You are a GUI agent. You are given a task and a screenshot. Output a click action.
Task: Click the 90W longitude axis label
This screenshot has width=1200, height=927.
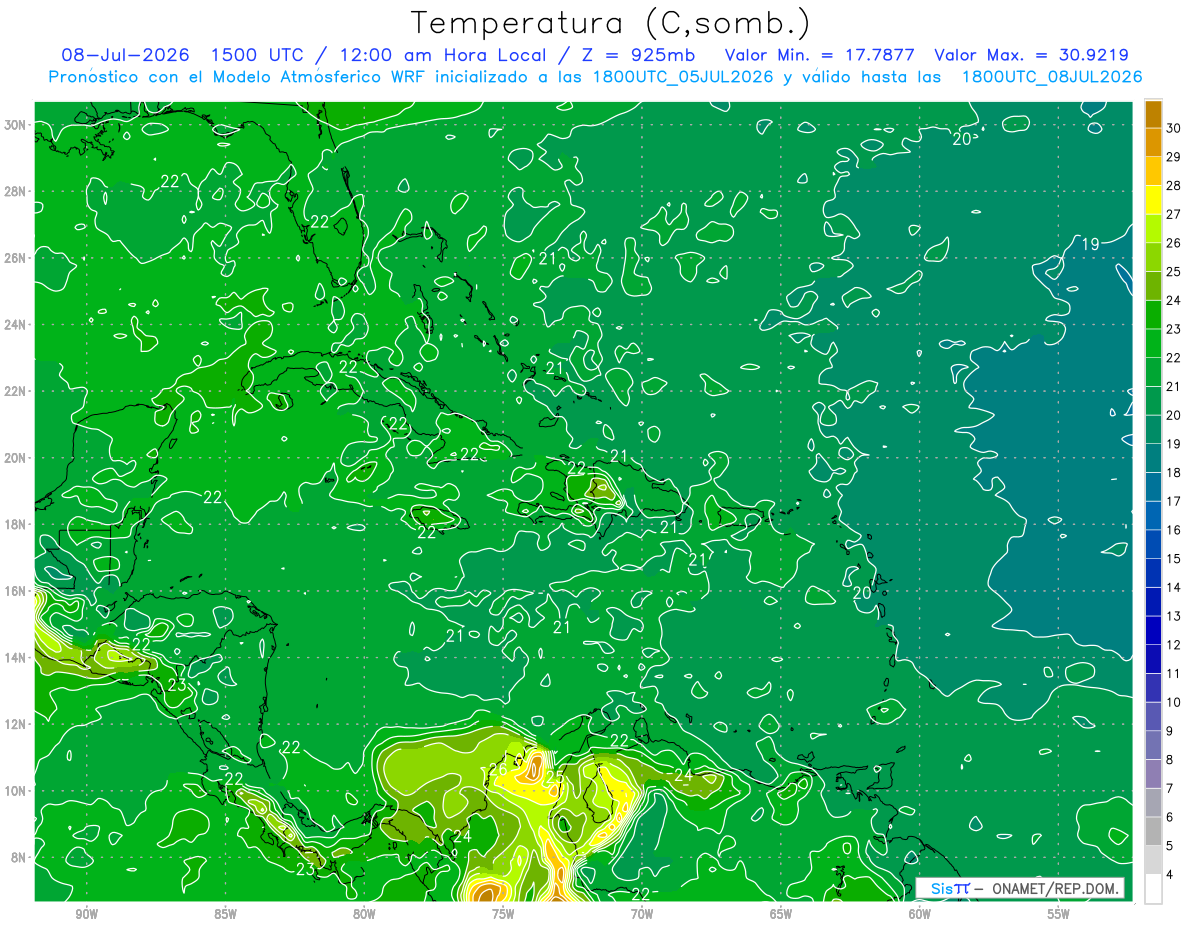pos(86,914)
